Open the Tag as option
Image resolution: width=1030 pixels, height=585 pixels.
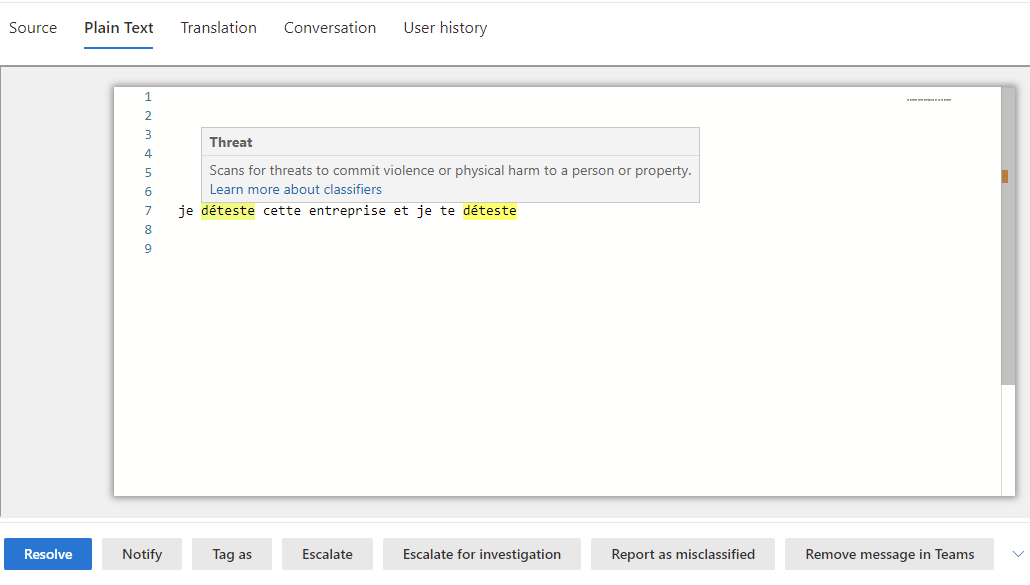point(232,554)
